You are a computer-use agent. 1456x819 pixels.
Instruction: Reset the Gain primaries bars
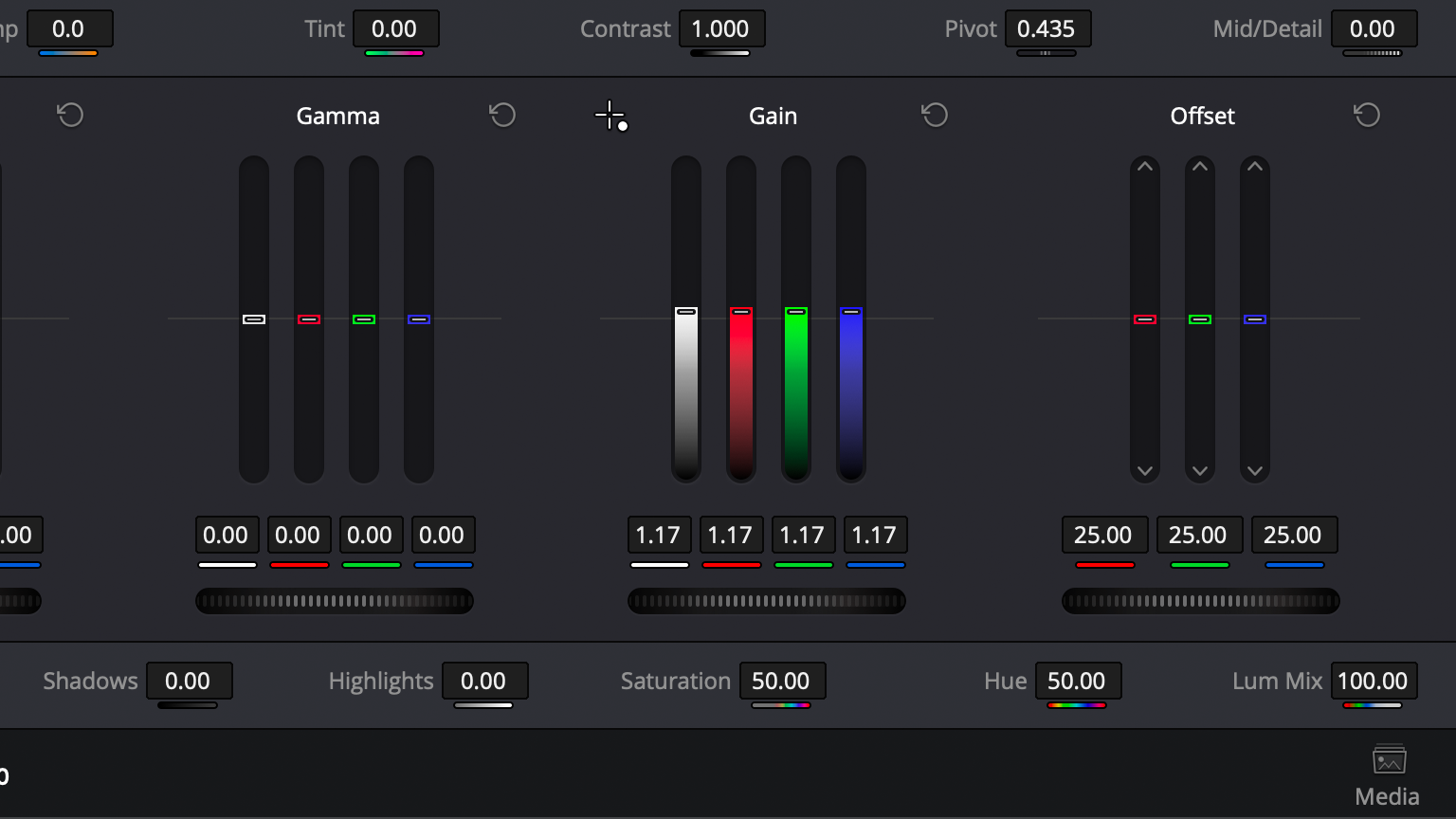[935, 116]
